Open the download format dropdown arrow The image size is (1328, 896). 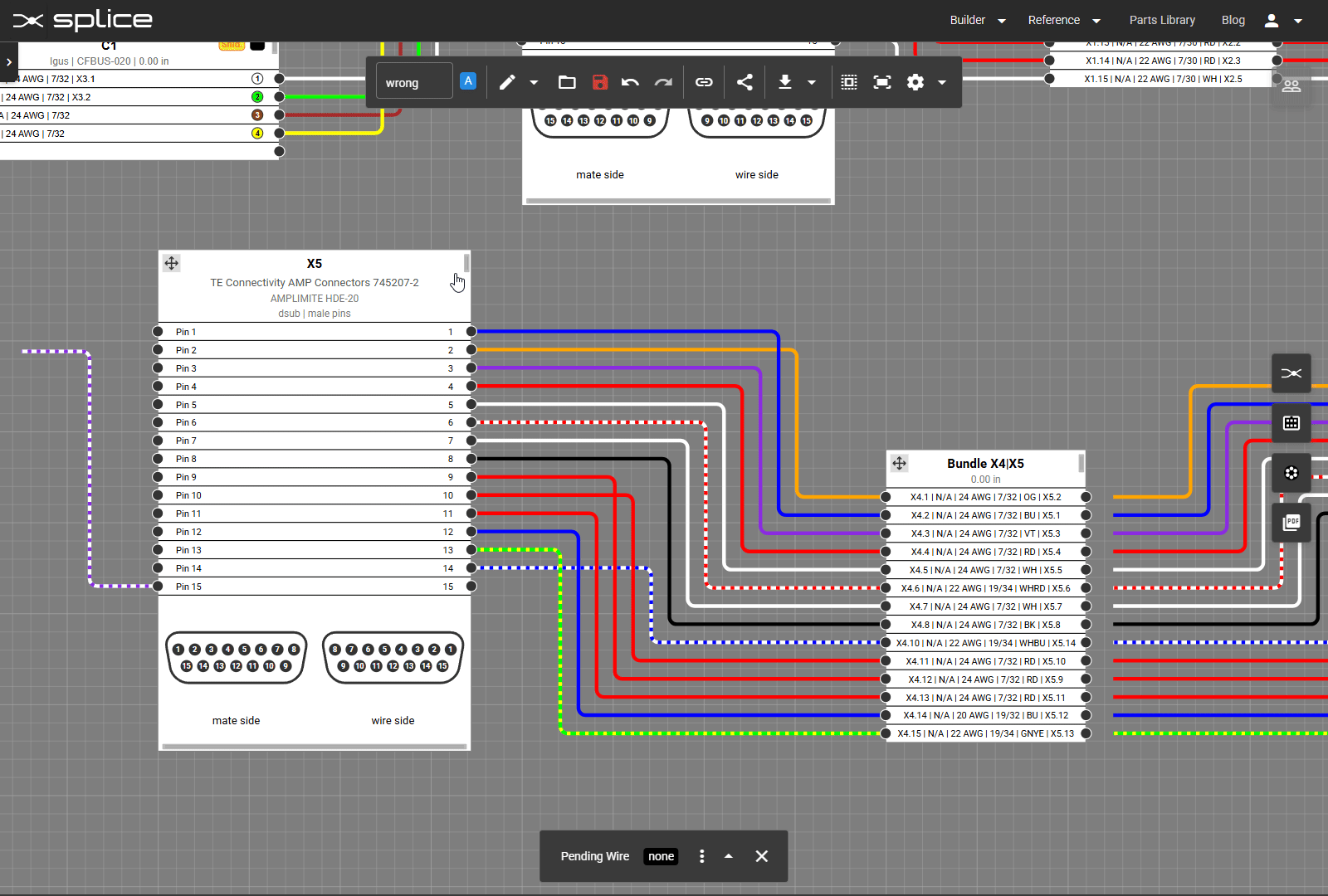[812, 81]
